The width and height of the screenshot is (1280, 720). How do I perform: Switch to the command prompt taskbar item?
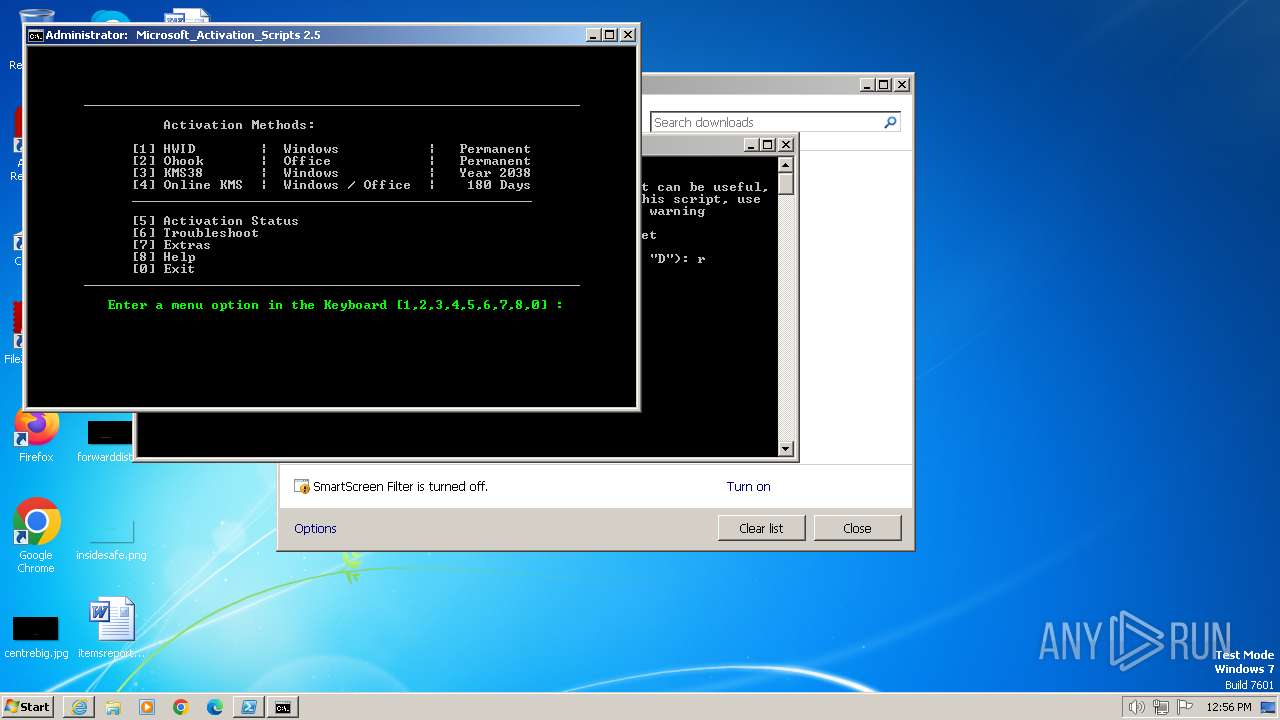(x=283, y=707)
